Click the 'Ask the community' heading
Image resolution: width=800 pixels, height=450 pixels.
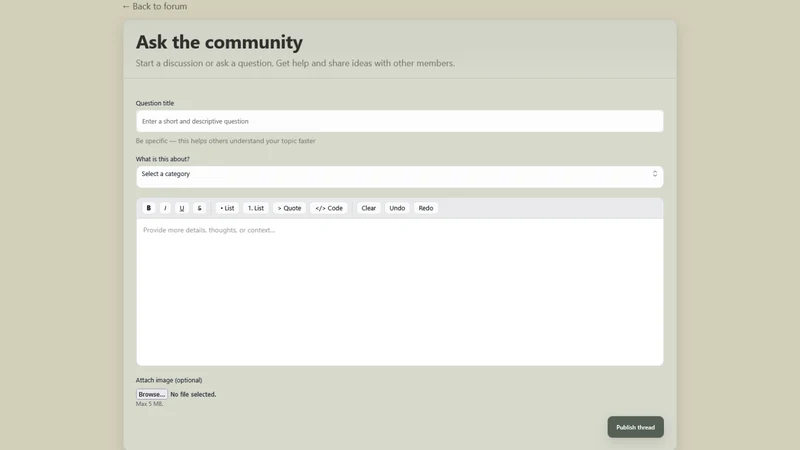(219, 42)
